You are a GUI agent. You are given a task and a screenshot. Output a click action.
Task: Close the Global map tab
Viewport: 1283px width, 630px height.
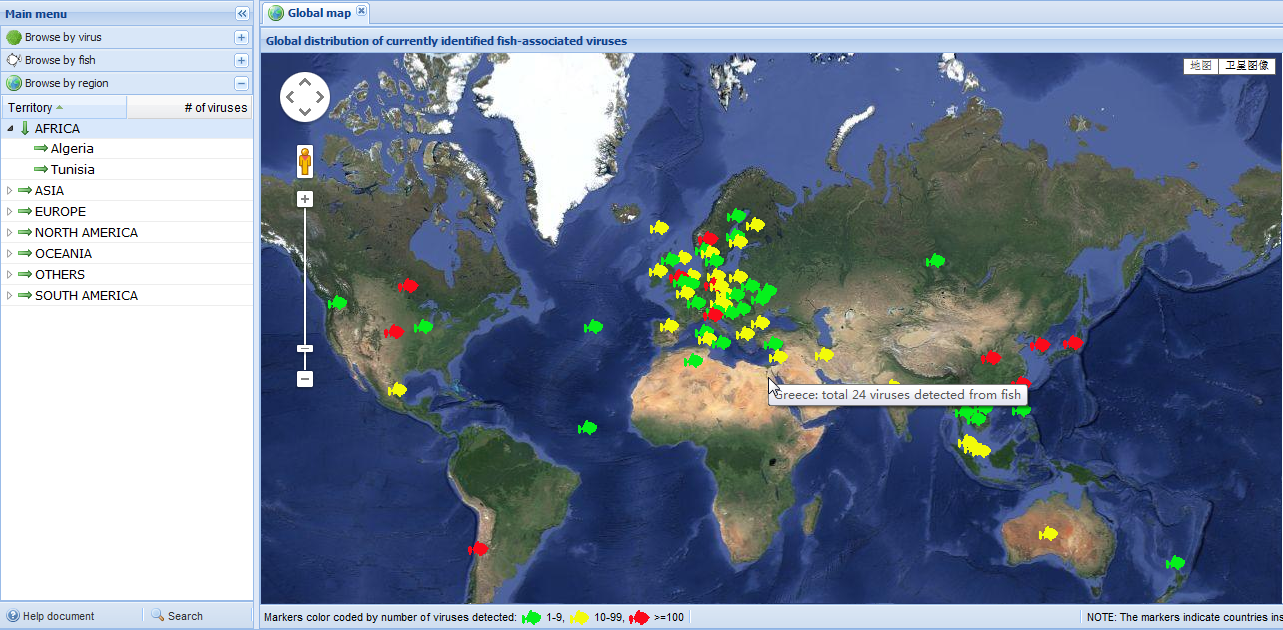pyautogui.click(x=361, y=12)
